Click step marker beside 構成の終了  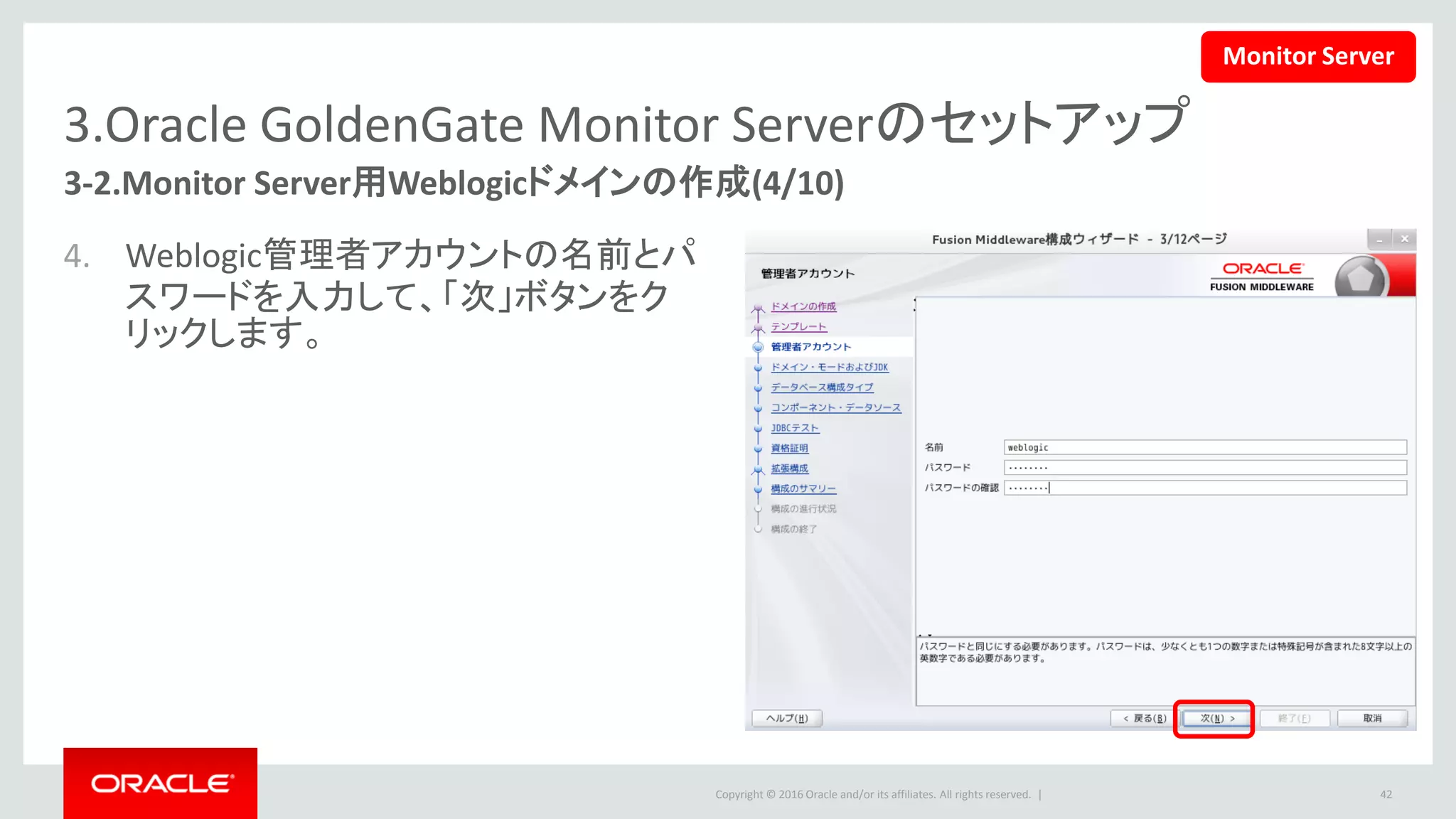(758, 529)
